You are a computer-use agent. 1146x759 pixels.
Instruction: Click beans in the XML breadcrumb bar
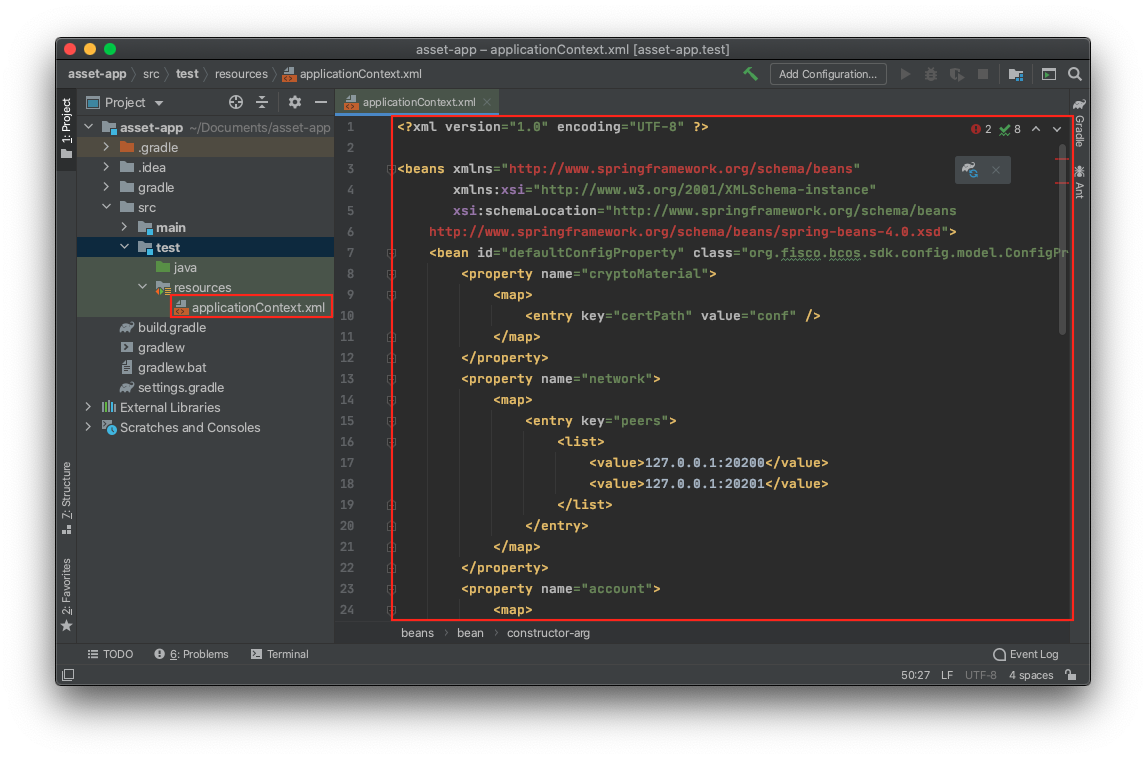pyautogui.click(x=417, y=633)
